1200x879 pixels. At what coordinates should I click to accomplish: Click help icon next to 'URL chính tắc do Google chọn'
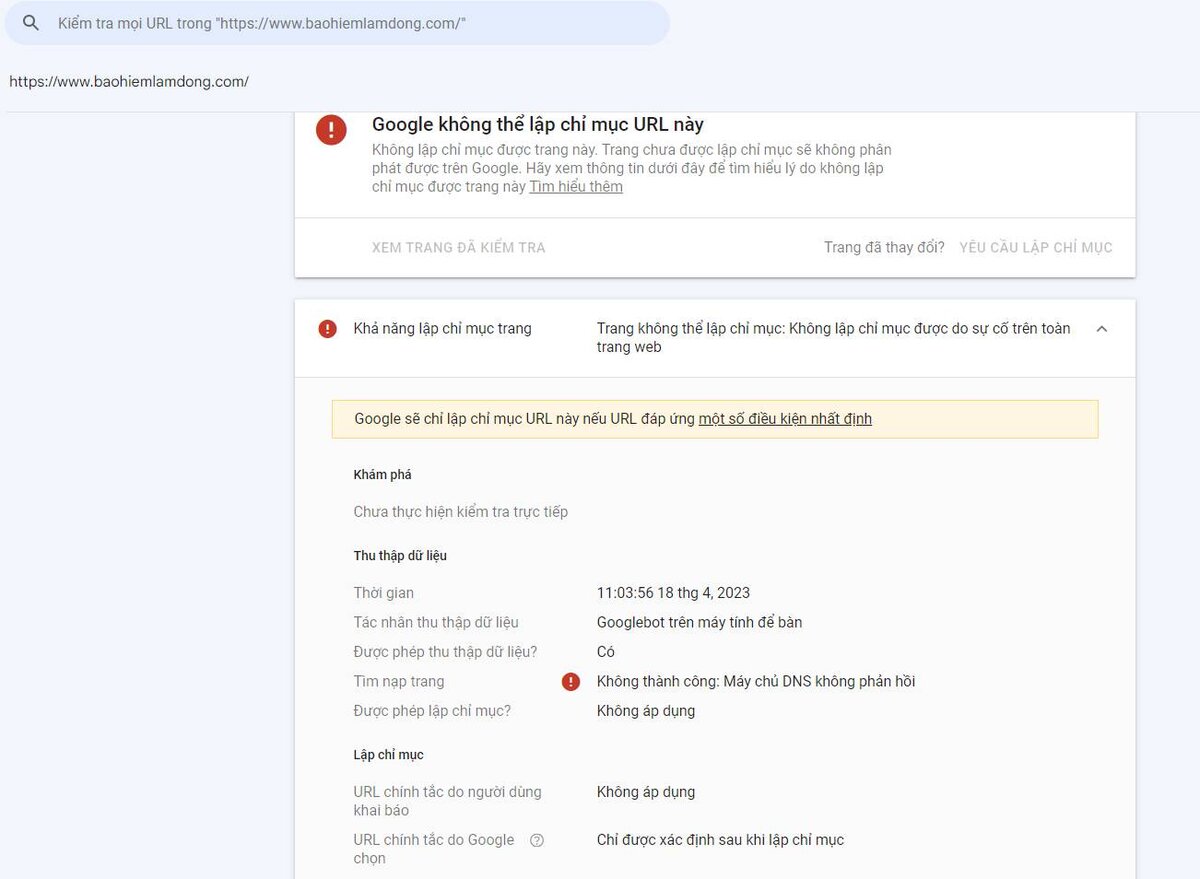(x=537, y=840)
